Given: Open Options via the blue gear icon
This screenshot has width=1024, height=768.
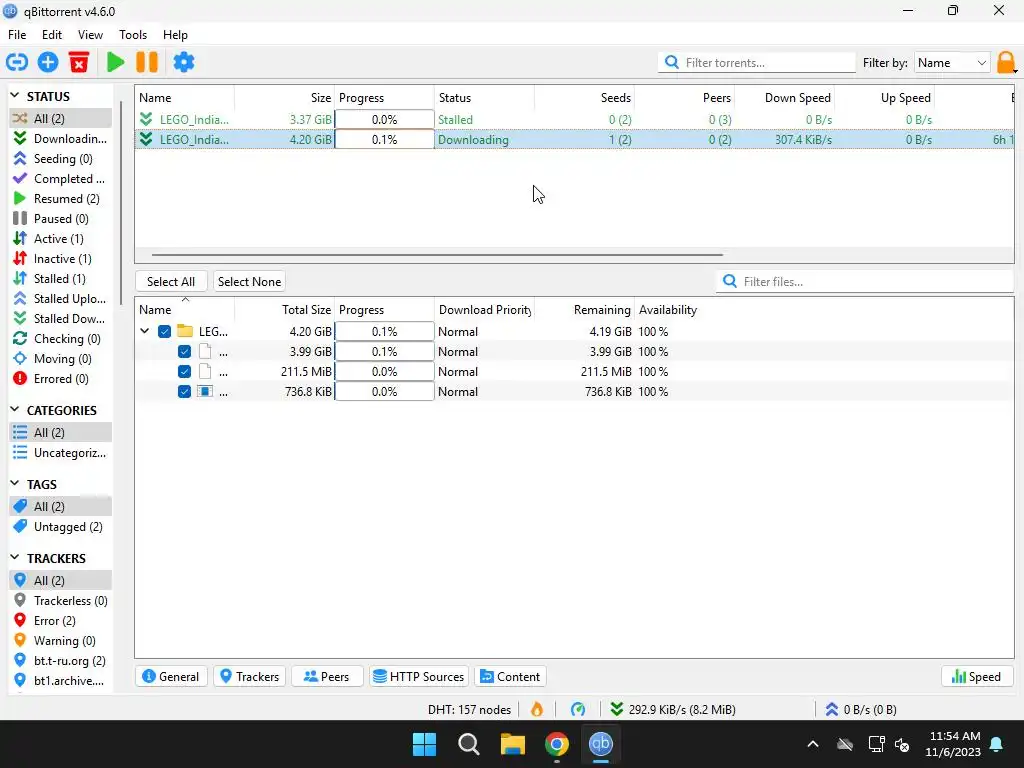Looking at the screenshot, I should [x=184, y=63].
